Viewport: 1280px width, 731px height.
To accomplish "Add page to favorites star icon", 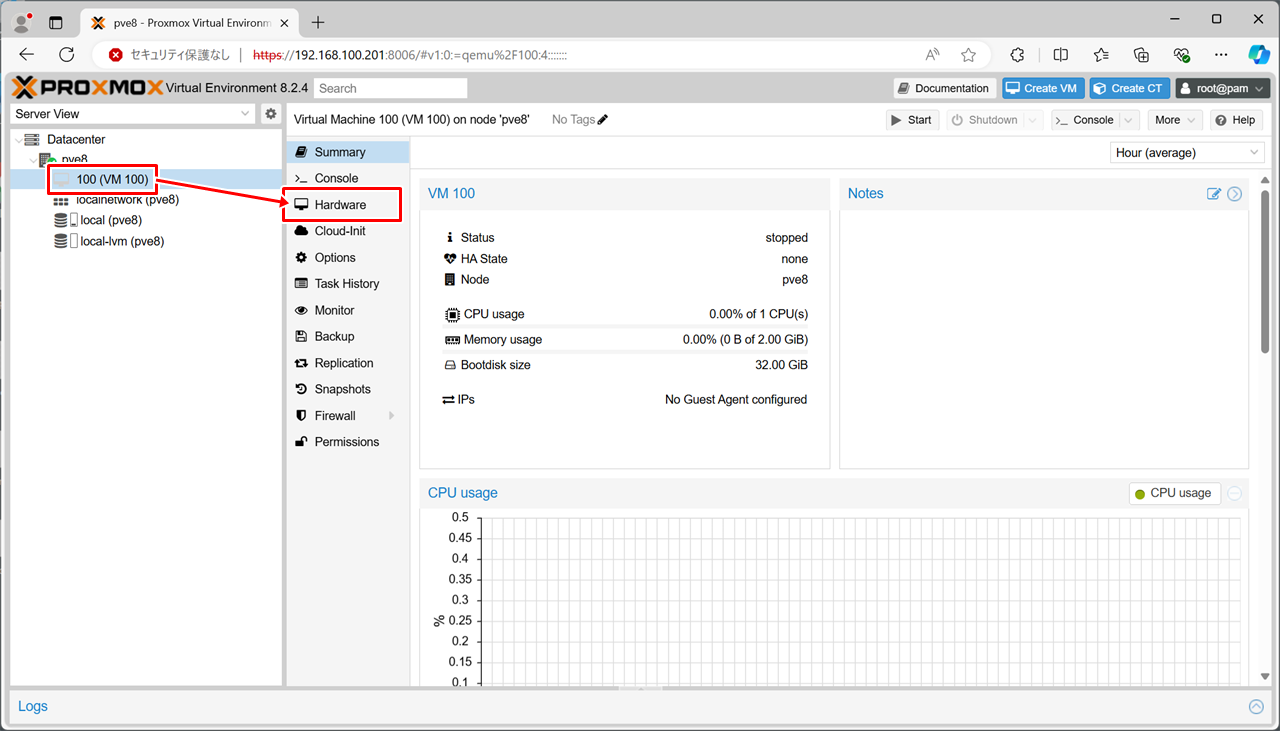I will [968, 55].
